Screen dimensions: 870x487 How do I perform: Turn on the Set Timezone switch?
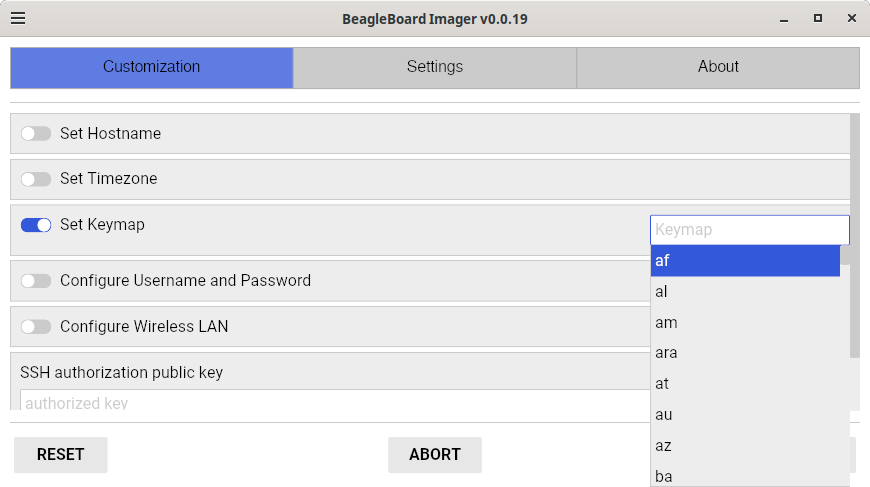pos(36,179)
